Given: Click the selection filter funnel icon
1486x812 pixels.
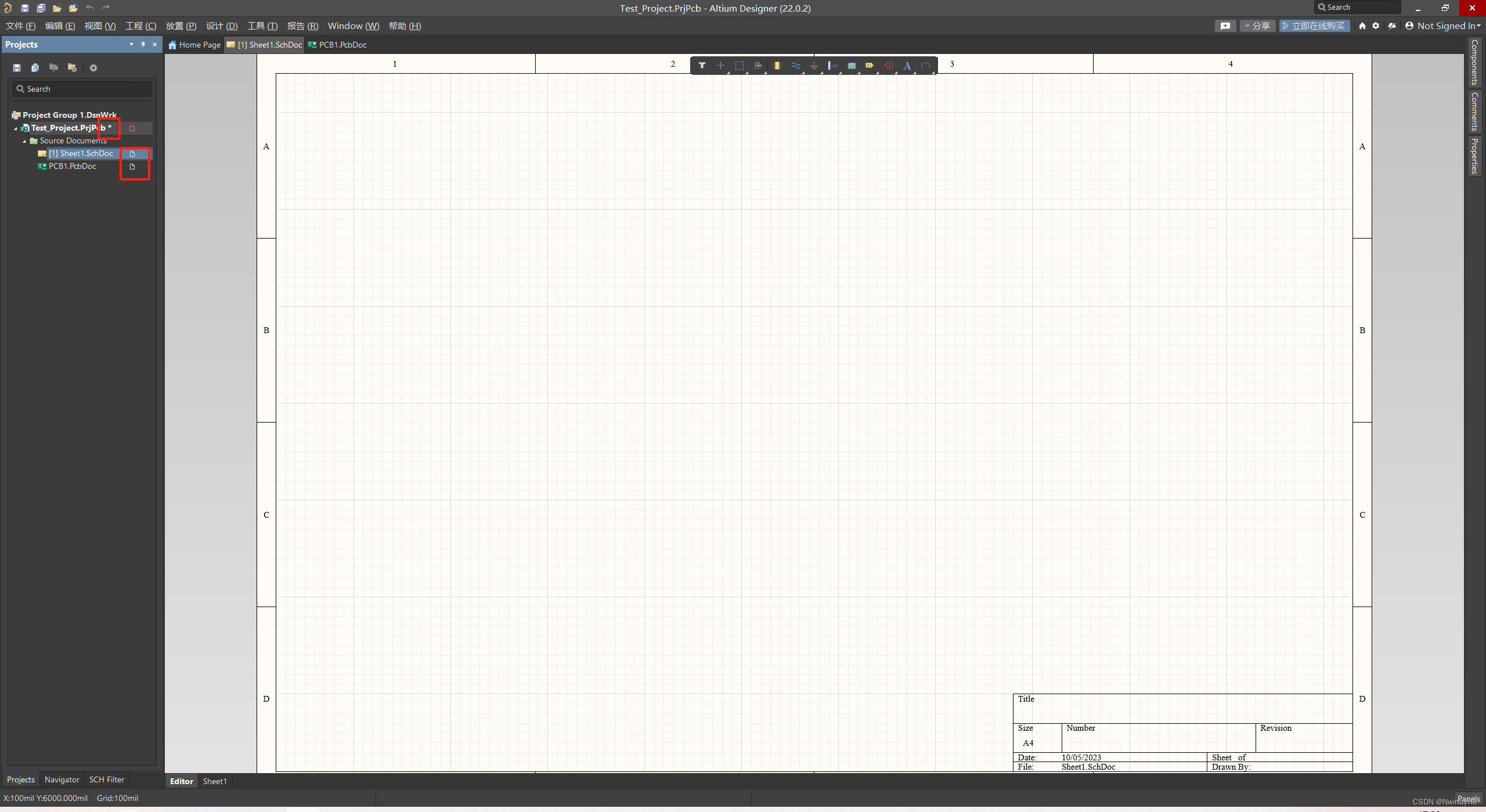Looking at the screenshot, I should tap(702, 66).
